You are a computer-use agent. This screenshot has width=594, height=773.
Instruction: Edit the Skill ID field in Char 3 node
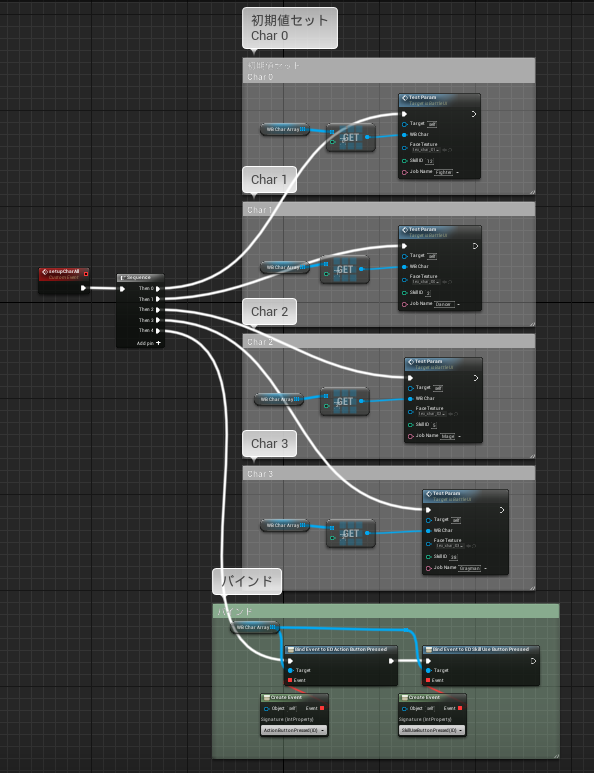click(454, 558)
